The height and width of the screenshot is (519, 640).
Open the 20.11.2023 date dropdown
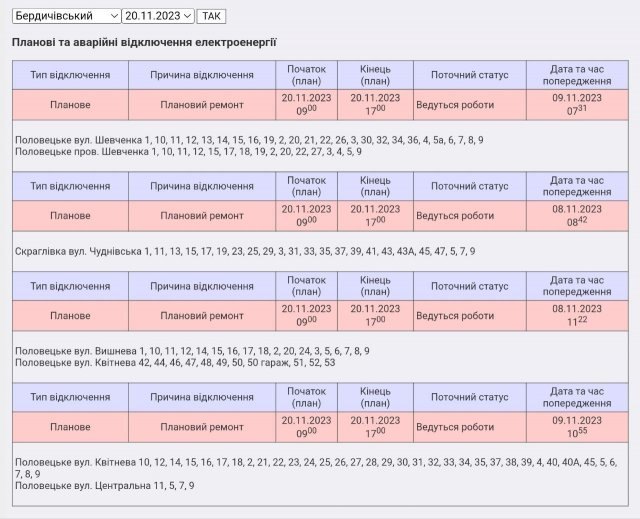point(158,16)
